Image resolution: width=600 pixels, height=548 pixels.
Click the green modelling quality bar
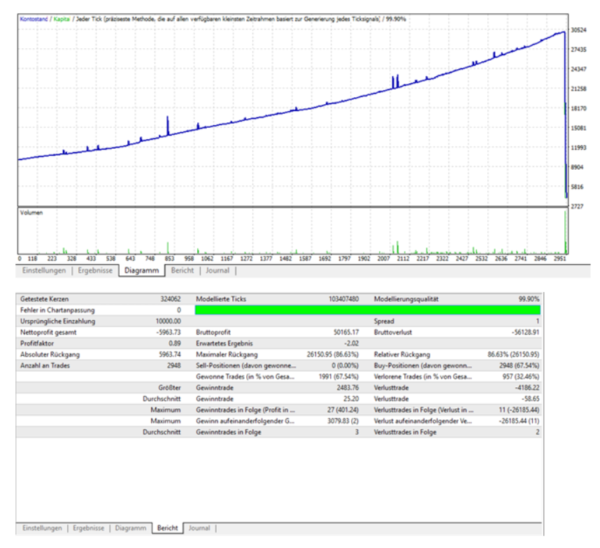[x=368, y=310]
